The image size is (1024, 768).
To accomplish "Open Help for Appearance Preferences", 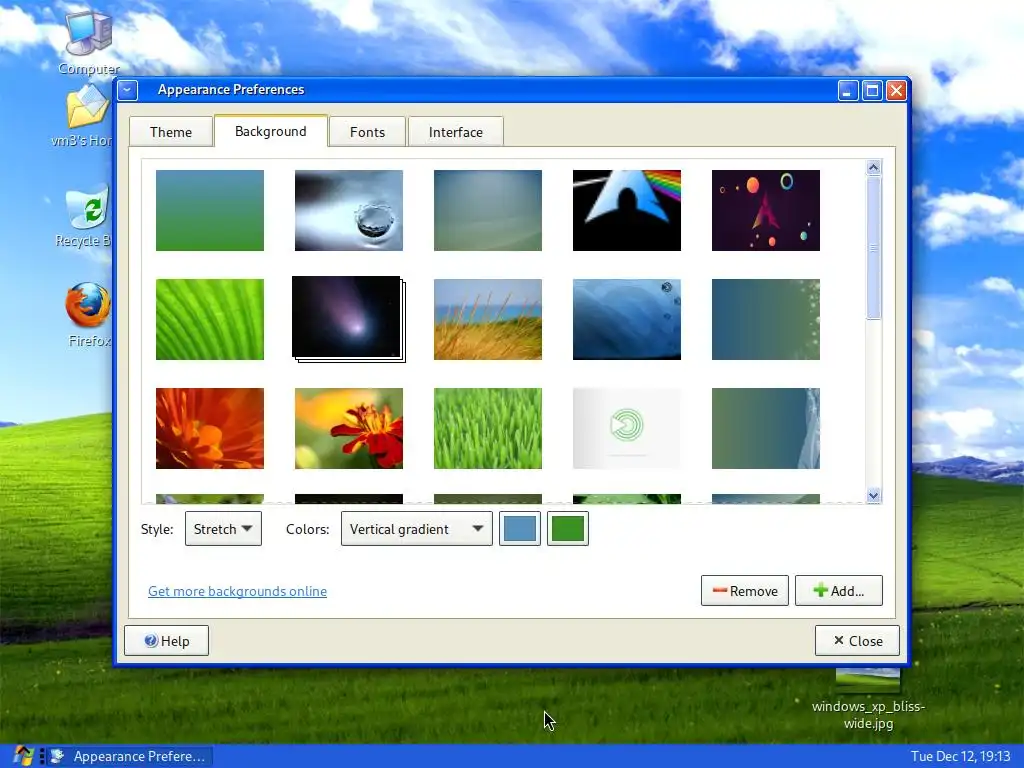I will click(x=167, y=641).
